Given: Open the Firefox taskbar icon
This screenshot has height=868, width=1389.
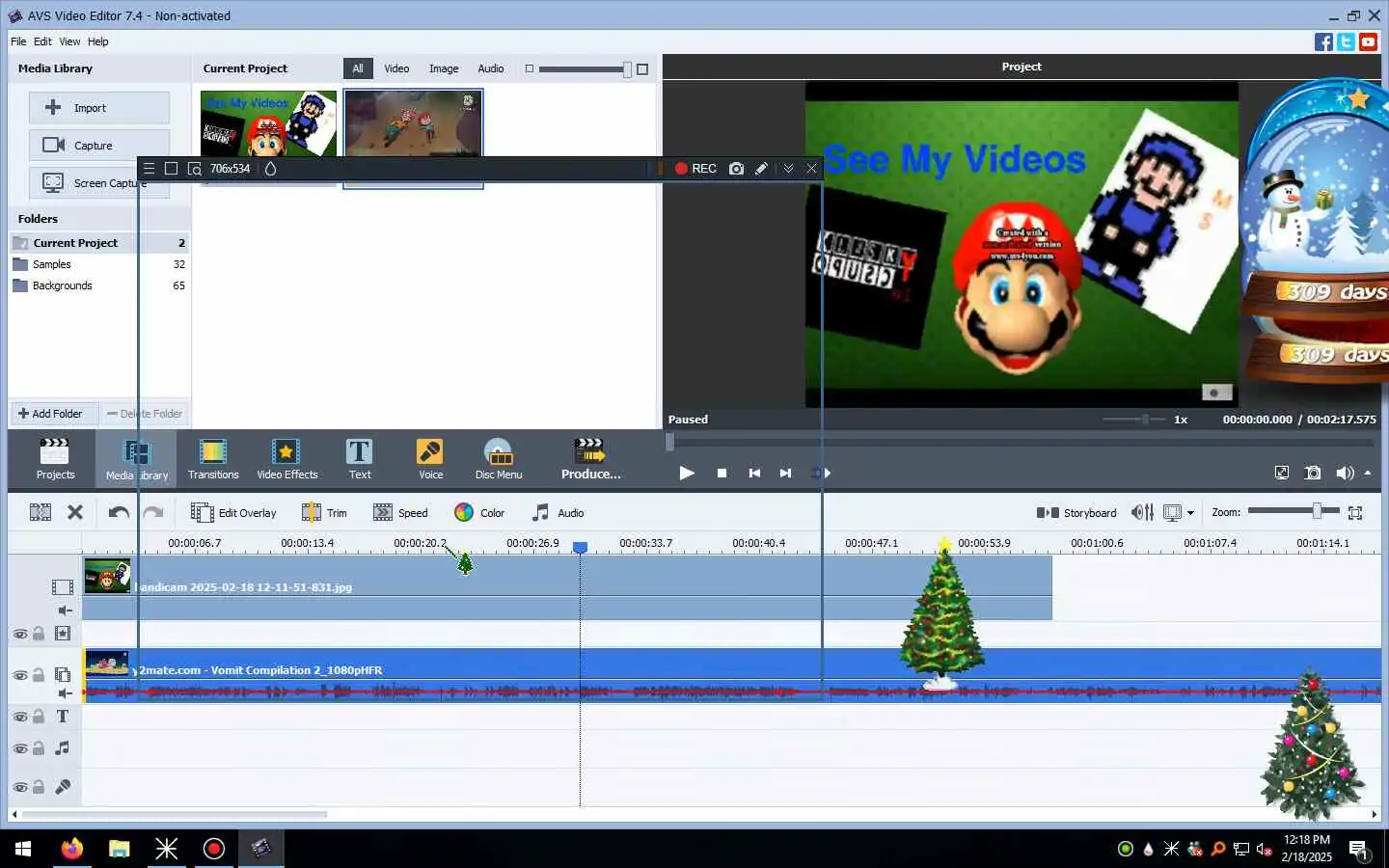Looking at the screenshot, I should (71, 849).
